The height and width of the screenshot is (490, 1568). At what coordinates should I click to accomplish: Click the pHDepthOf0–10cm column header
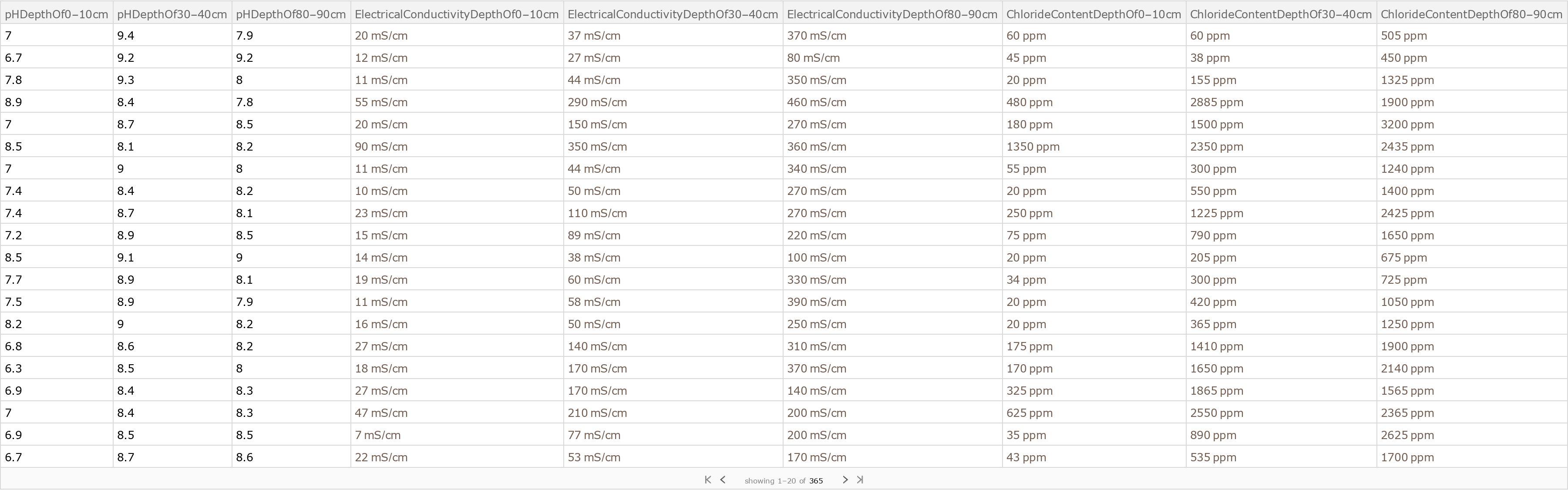click(57, 14)
